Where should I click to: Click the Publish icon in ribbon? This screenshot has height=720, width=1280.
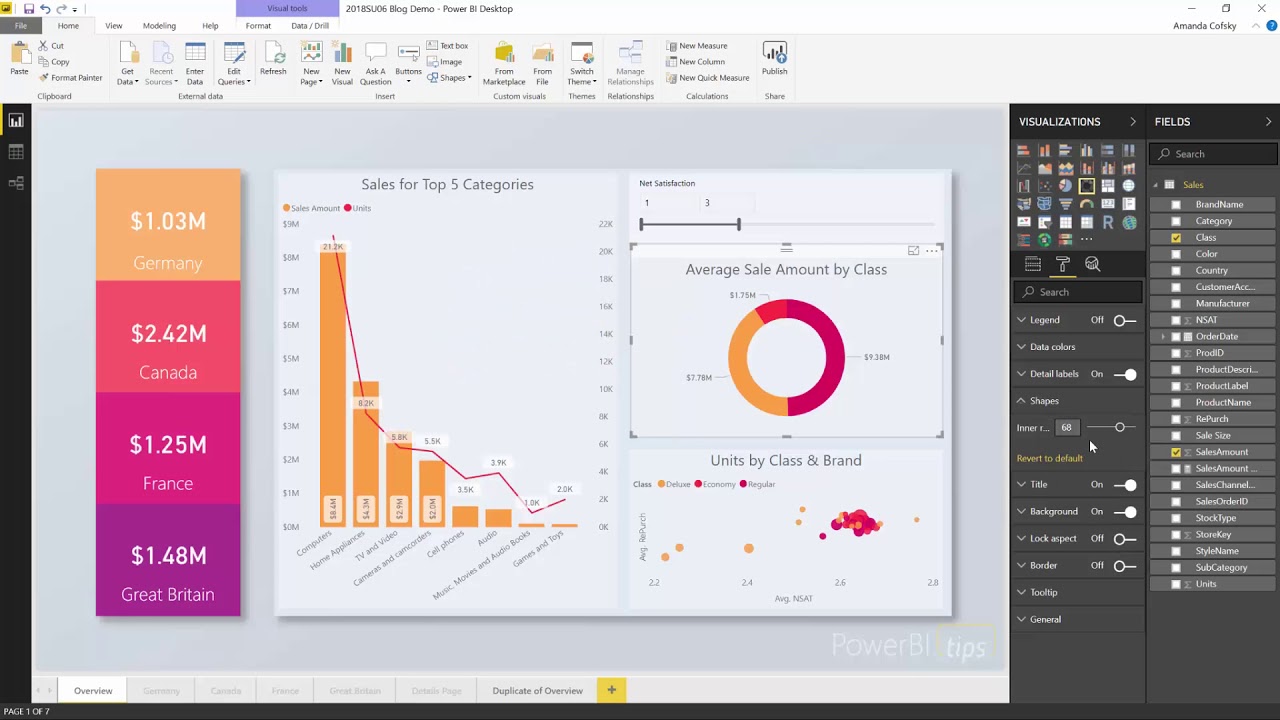click(774, 60)
